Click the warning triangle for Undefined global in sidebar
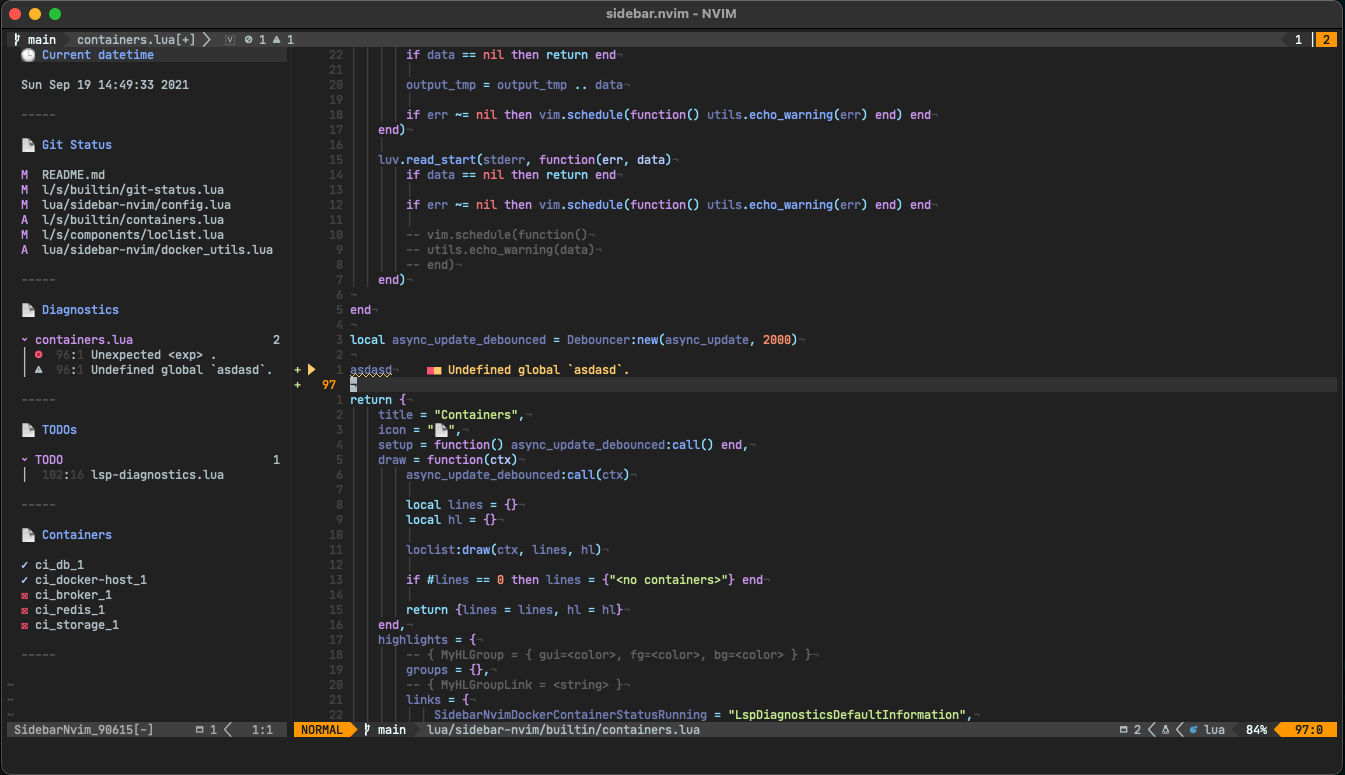 pyautogui.click(x=39, y=370)
